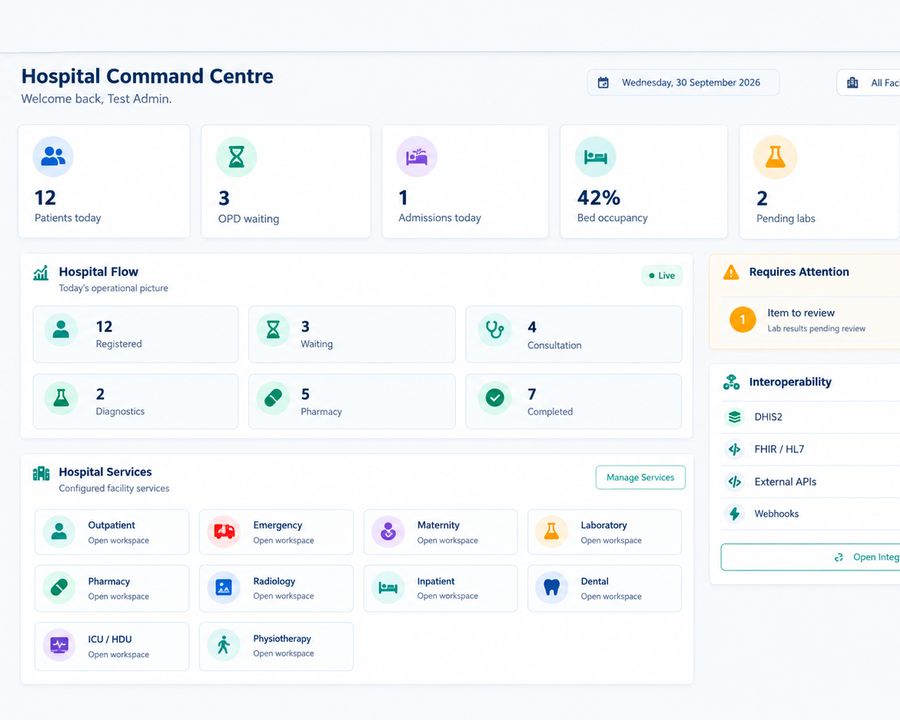
Task: Click the Open Integrations button
Action: [810, 557]
